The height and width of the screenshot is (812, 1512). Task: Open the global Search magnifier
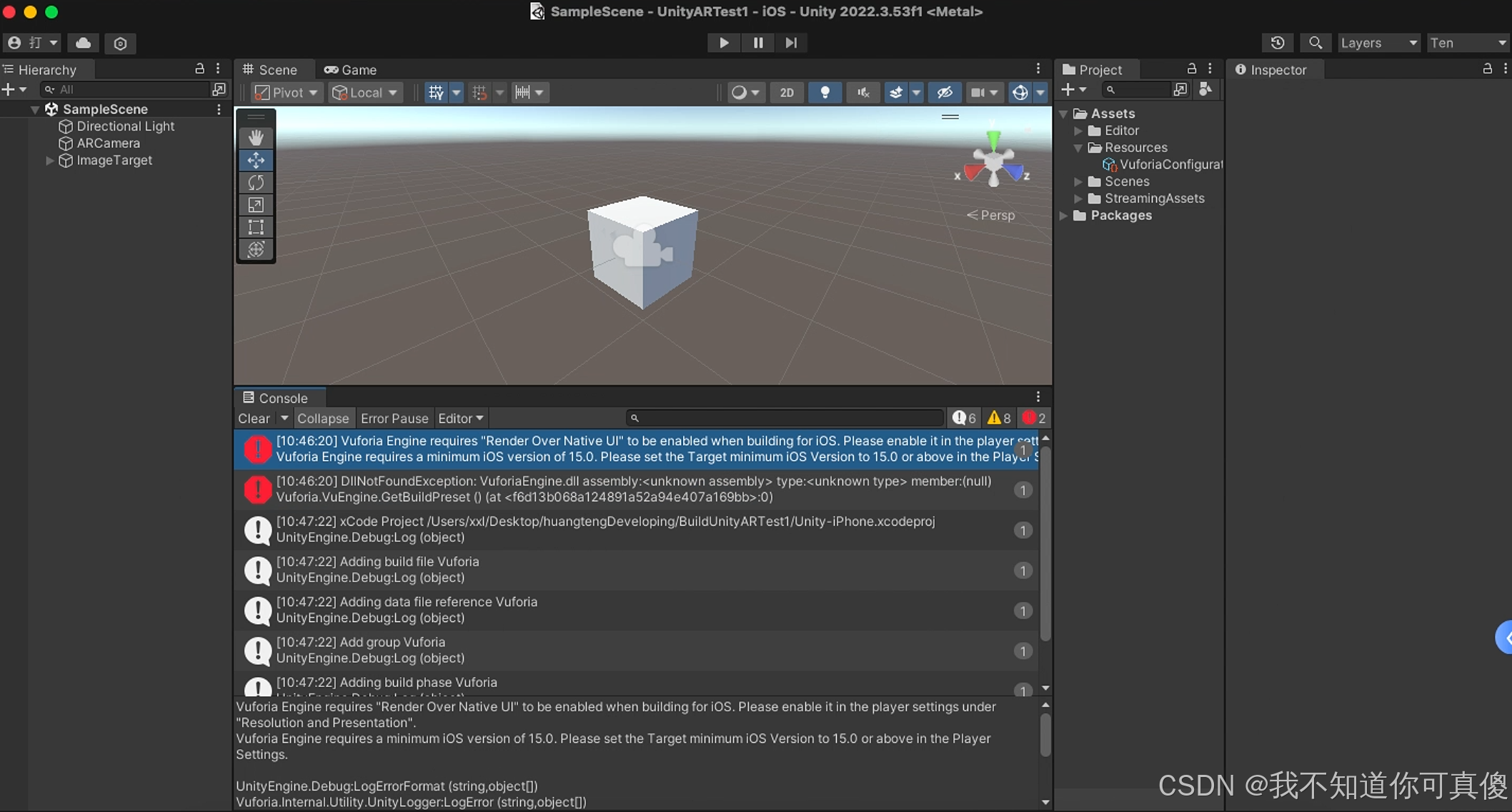point(1315,43)
